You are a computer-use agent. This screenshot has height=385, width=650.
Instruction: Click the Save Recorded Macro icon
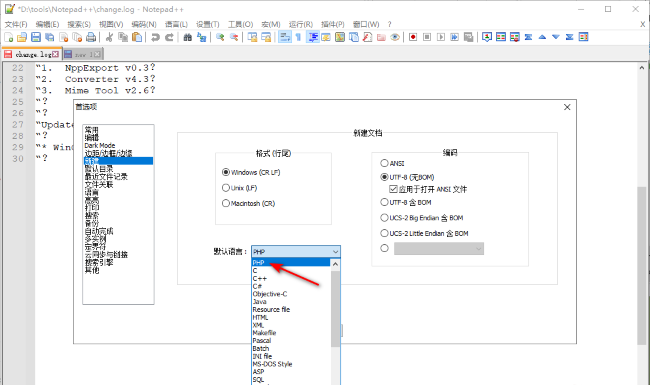pos(468,37)
